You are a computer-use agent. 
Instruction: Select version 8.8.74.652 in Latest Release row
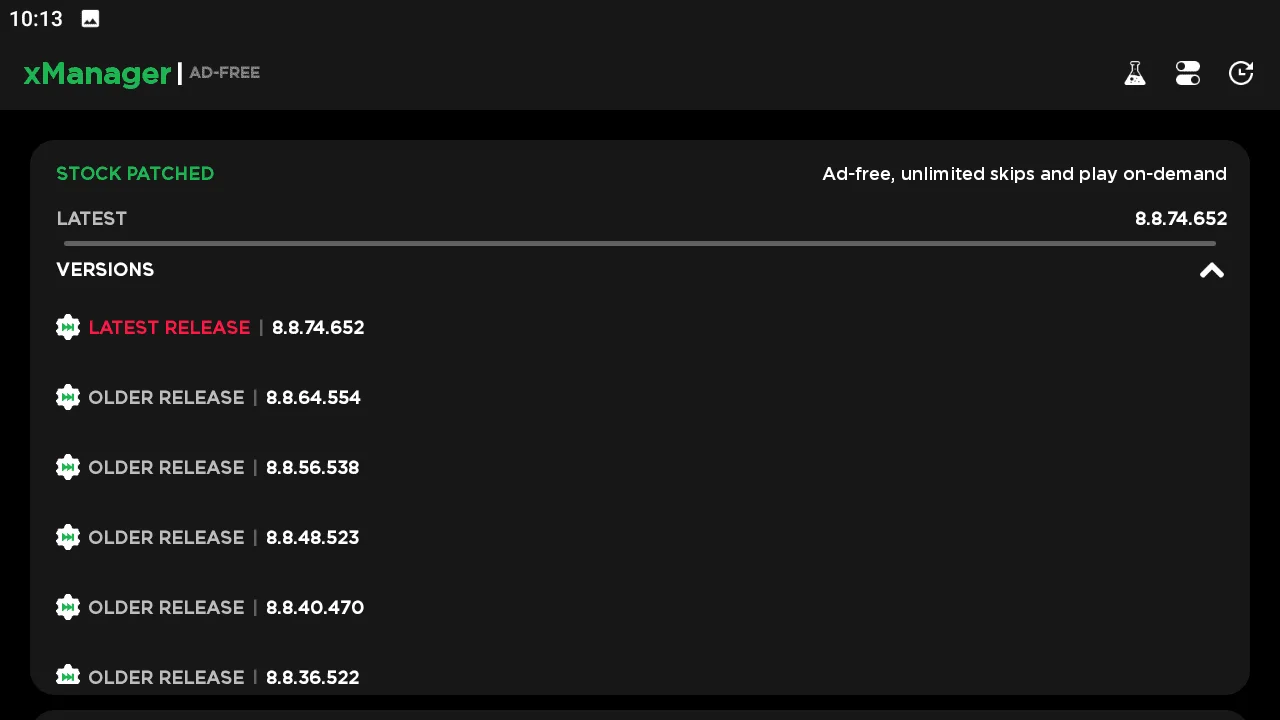[318, 328]
